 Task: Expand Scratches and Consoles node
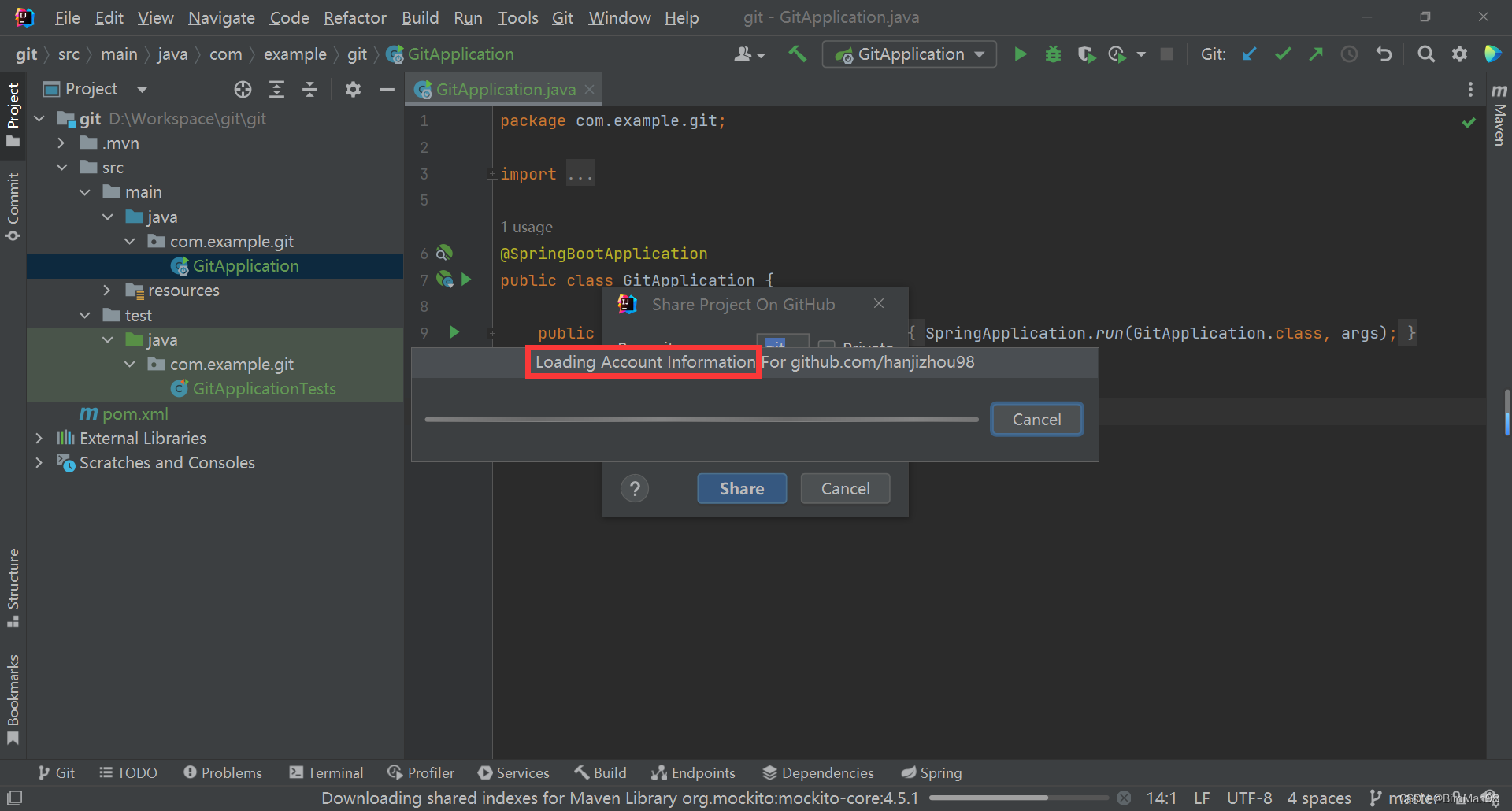coord(39,463)
